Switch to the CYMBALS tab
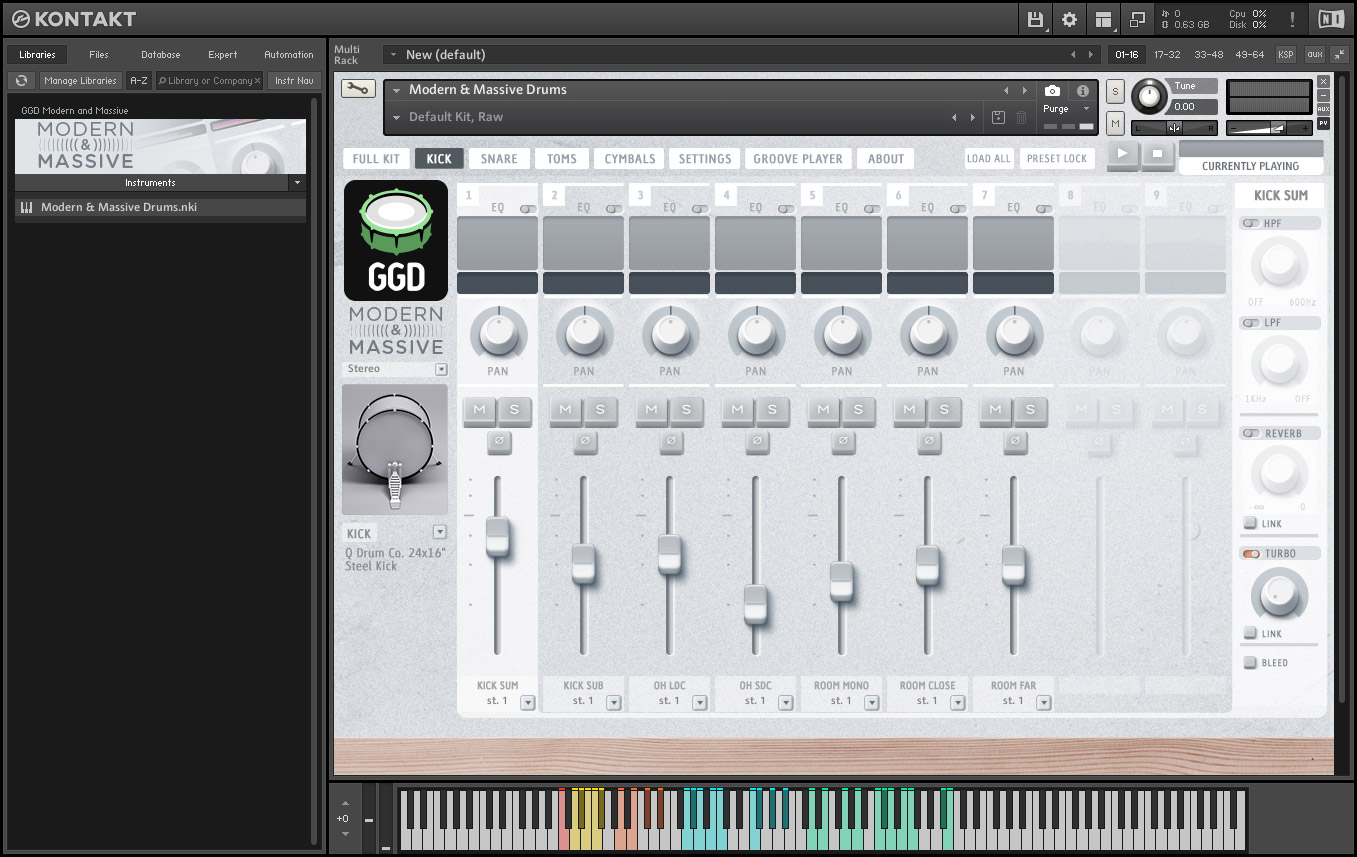Screen dimensions: 1357x857 click(630, 158)
